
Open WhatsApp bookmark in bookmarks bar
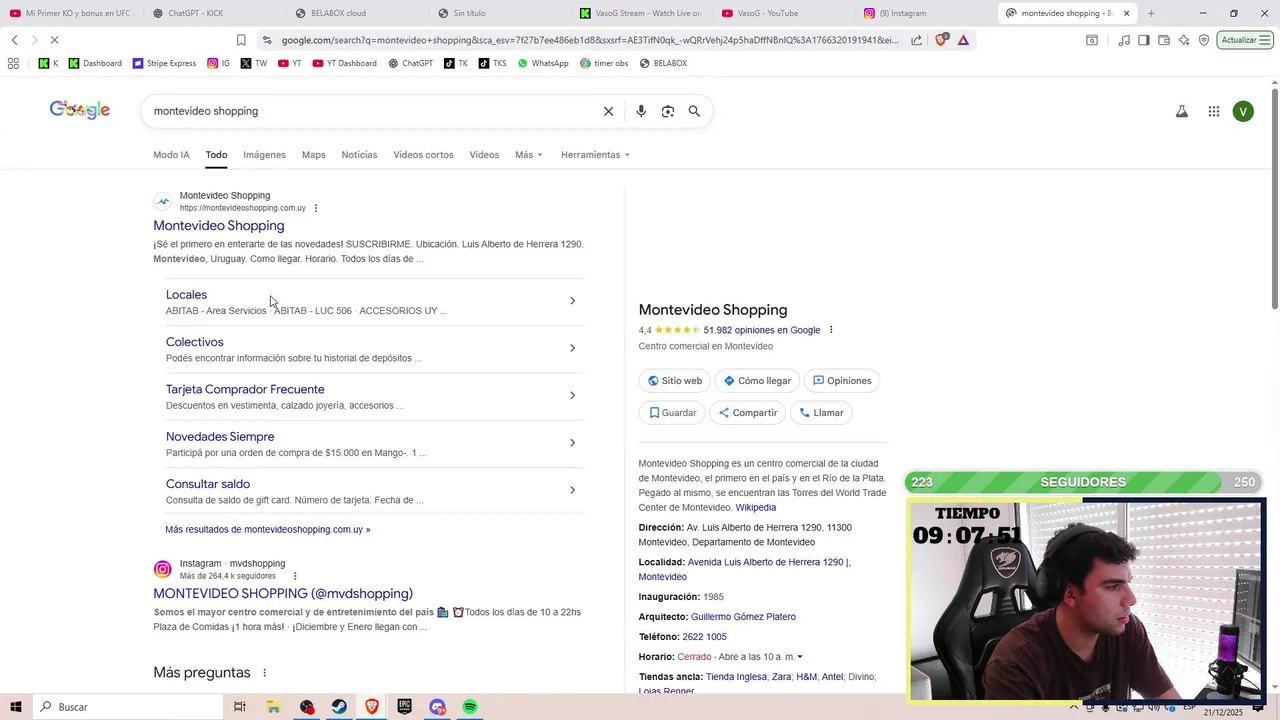point(543,63)
